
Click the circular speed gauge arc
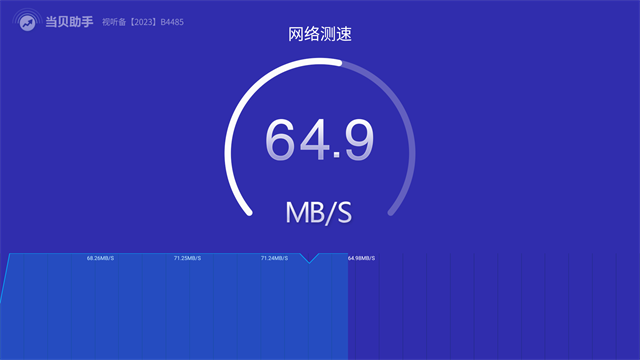(320, 137)
